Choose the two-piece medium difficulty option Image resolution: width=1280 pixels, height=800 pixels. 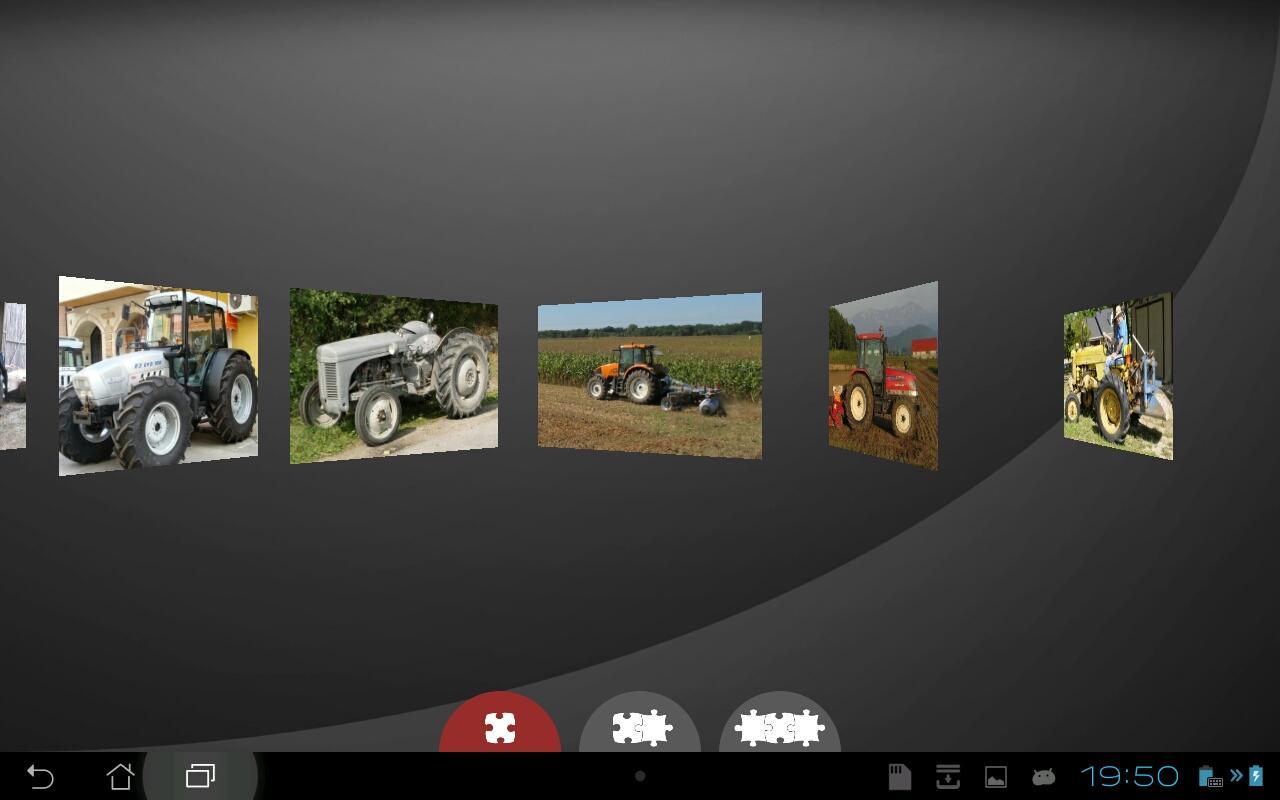click(x=639, y=728)
